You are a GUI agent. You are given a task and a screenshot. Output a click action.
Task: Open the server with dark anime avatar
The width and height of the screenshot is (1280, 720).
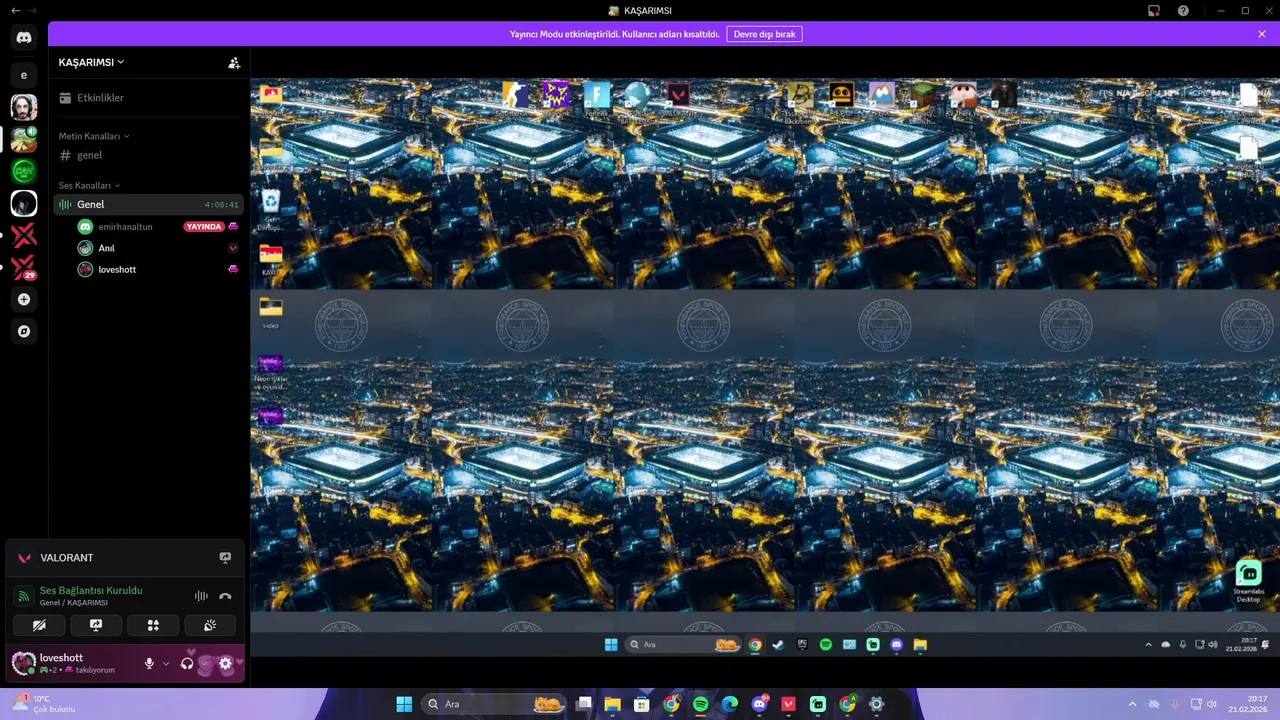(24, 203)
